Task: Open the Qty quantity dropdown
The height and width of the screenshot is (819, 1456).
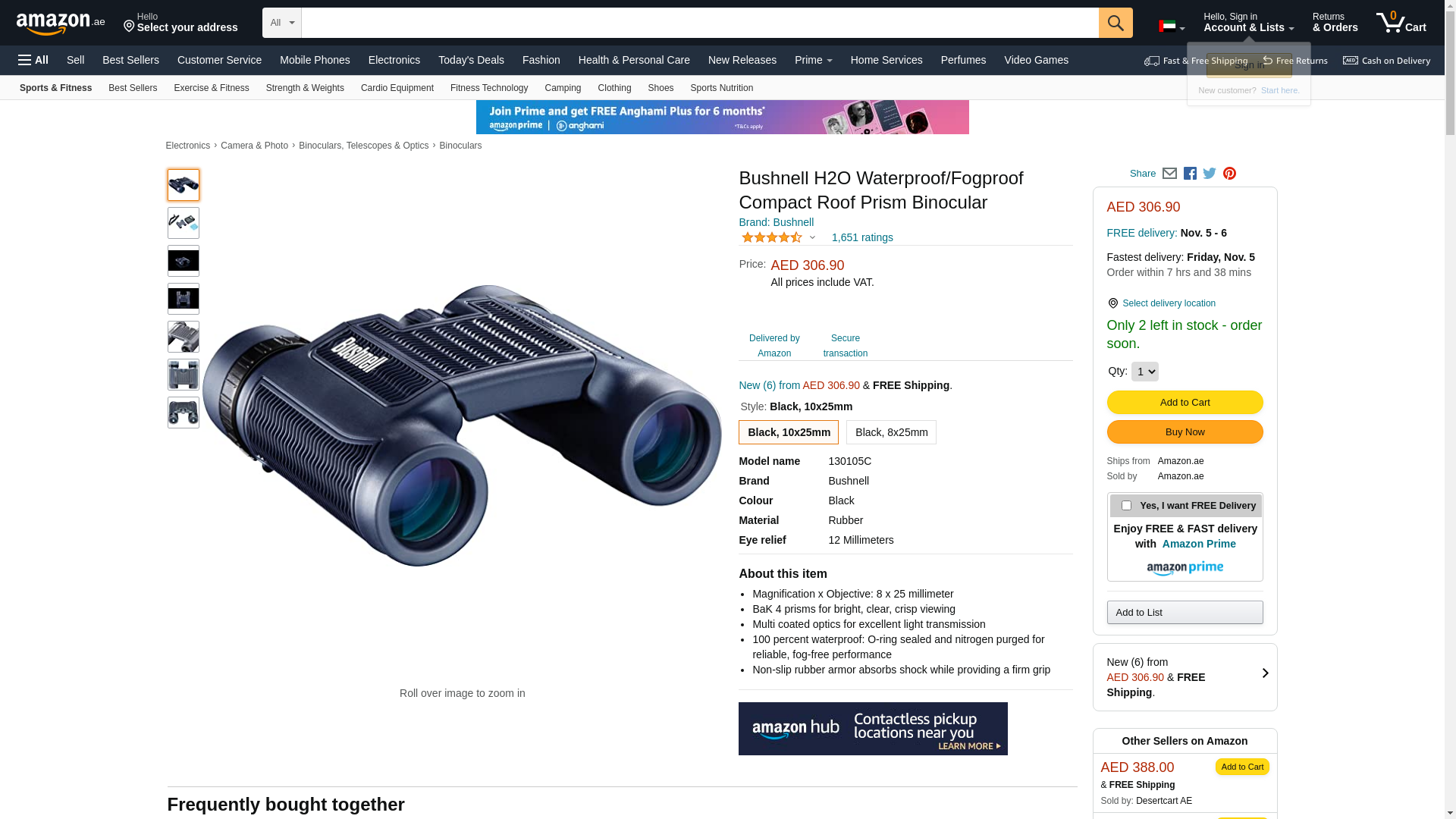Action: [1144, 372]
